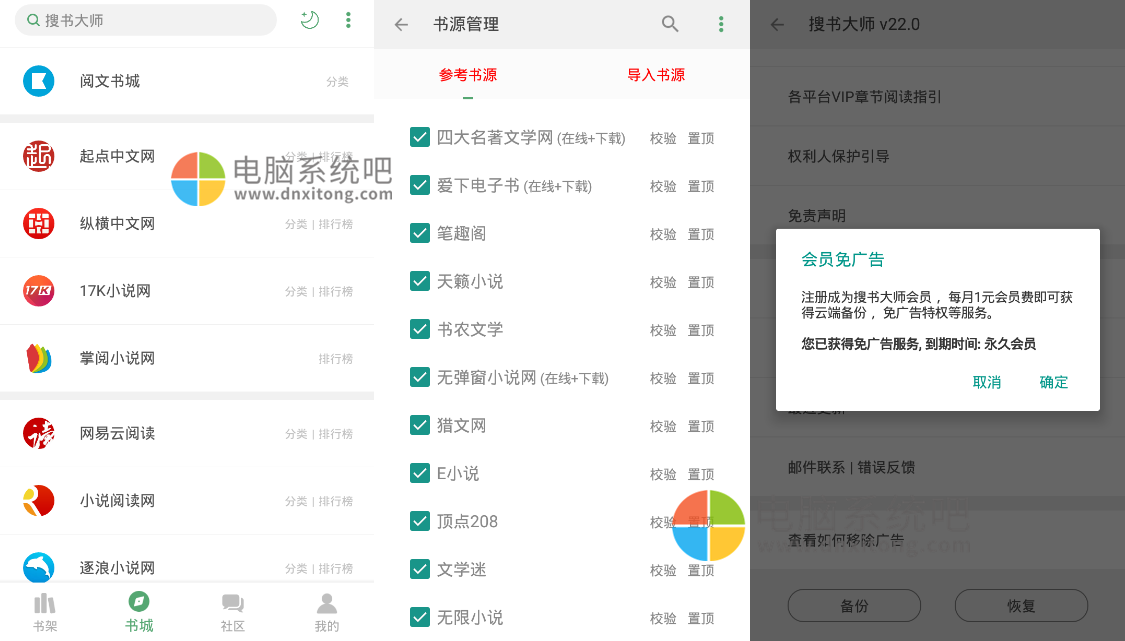Click 校验 for E小说
This screenshot has height=641, width=1125.
point(663,474)
